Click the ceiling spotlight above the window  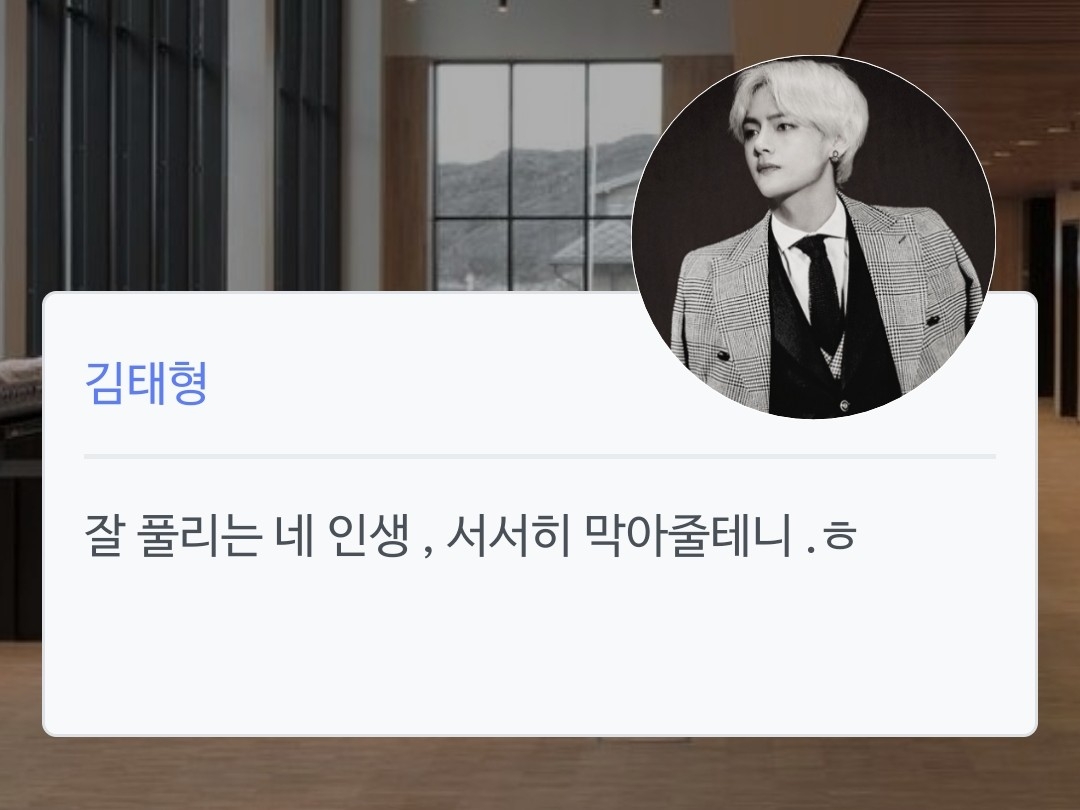coord(502,6)
